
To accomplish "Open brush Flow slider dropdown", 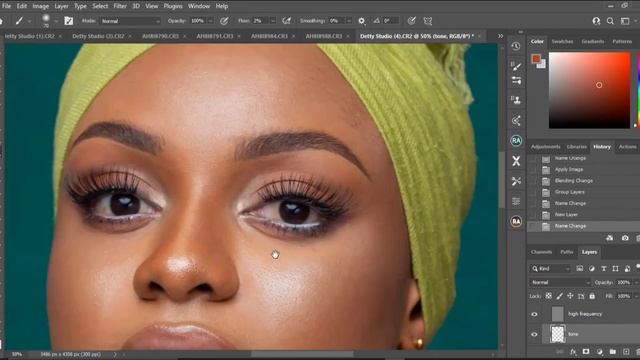I will click(x=273, y=21).
